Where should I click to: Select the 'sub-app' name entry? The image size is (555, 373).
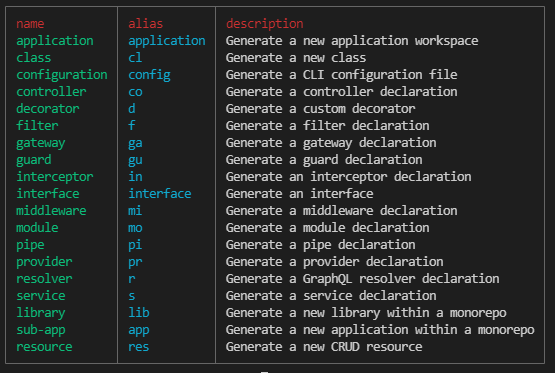click(x=41, y=330)
